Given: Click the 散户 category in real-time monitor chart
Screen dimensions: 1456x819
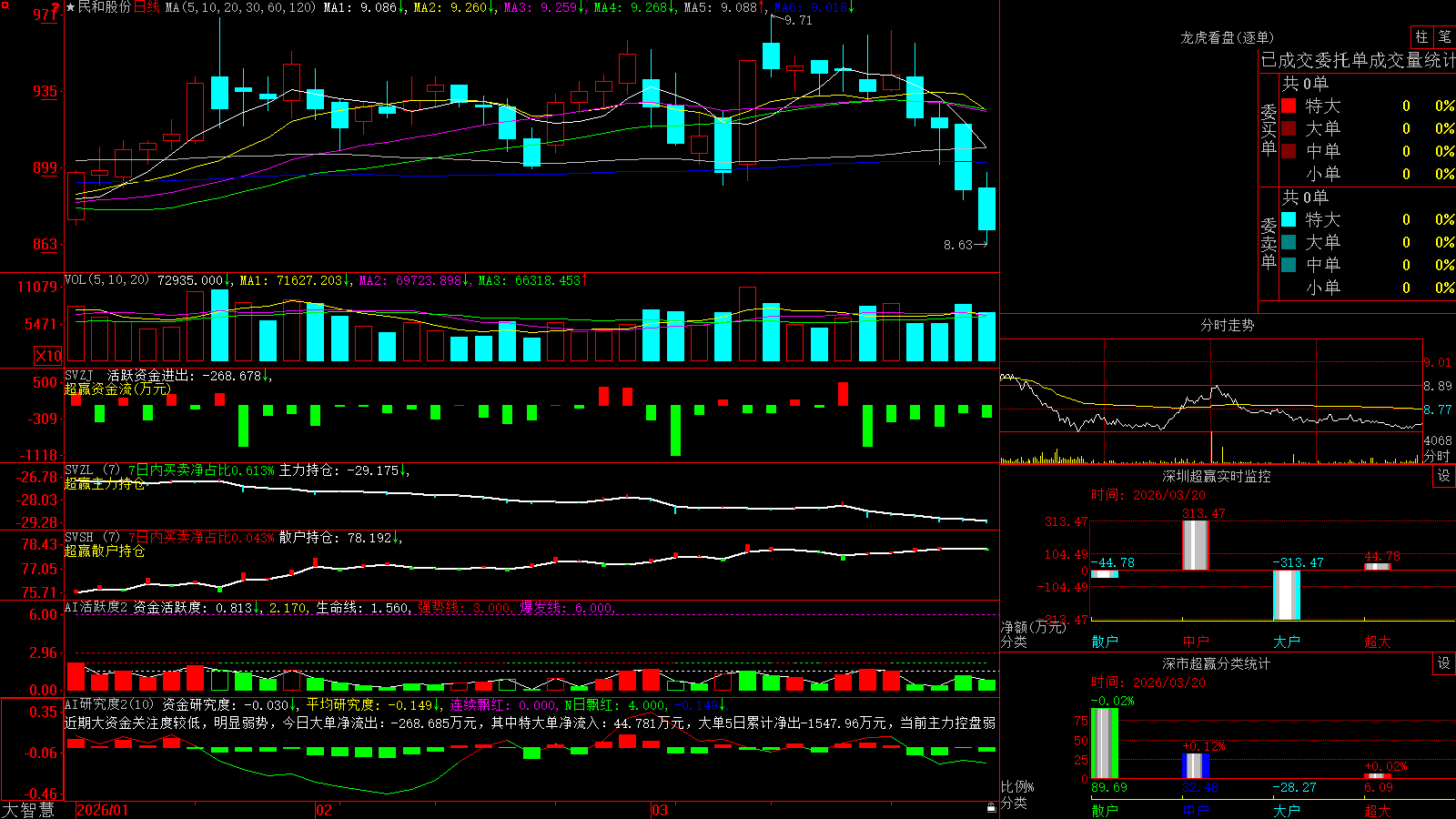Looking at the screenshot, I should tap(1105, 642).
